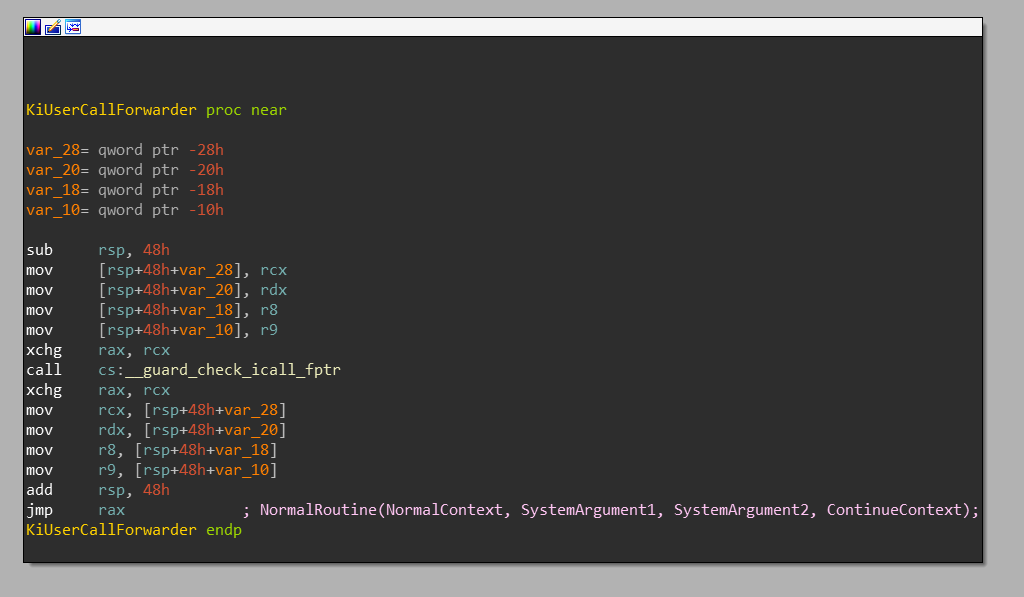Click the rax operand of jmp
This screenshot has height=597, width=1024.
coord(112,510)
